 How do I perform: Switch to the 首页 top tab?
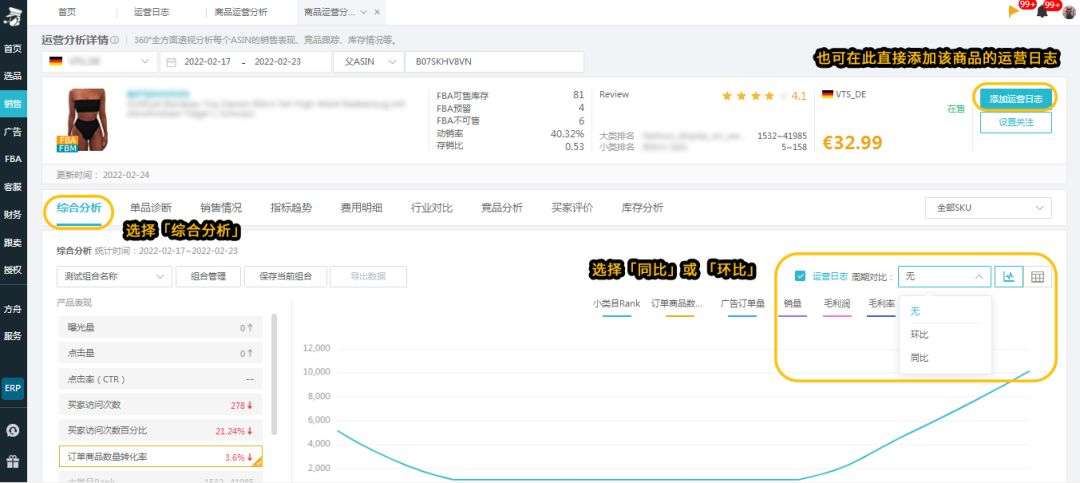pyautogui.click(x=68, y=12)
